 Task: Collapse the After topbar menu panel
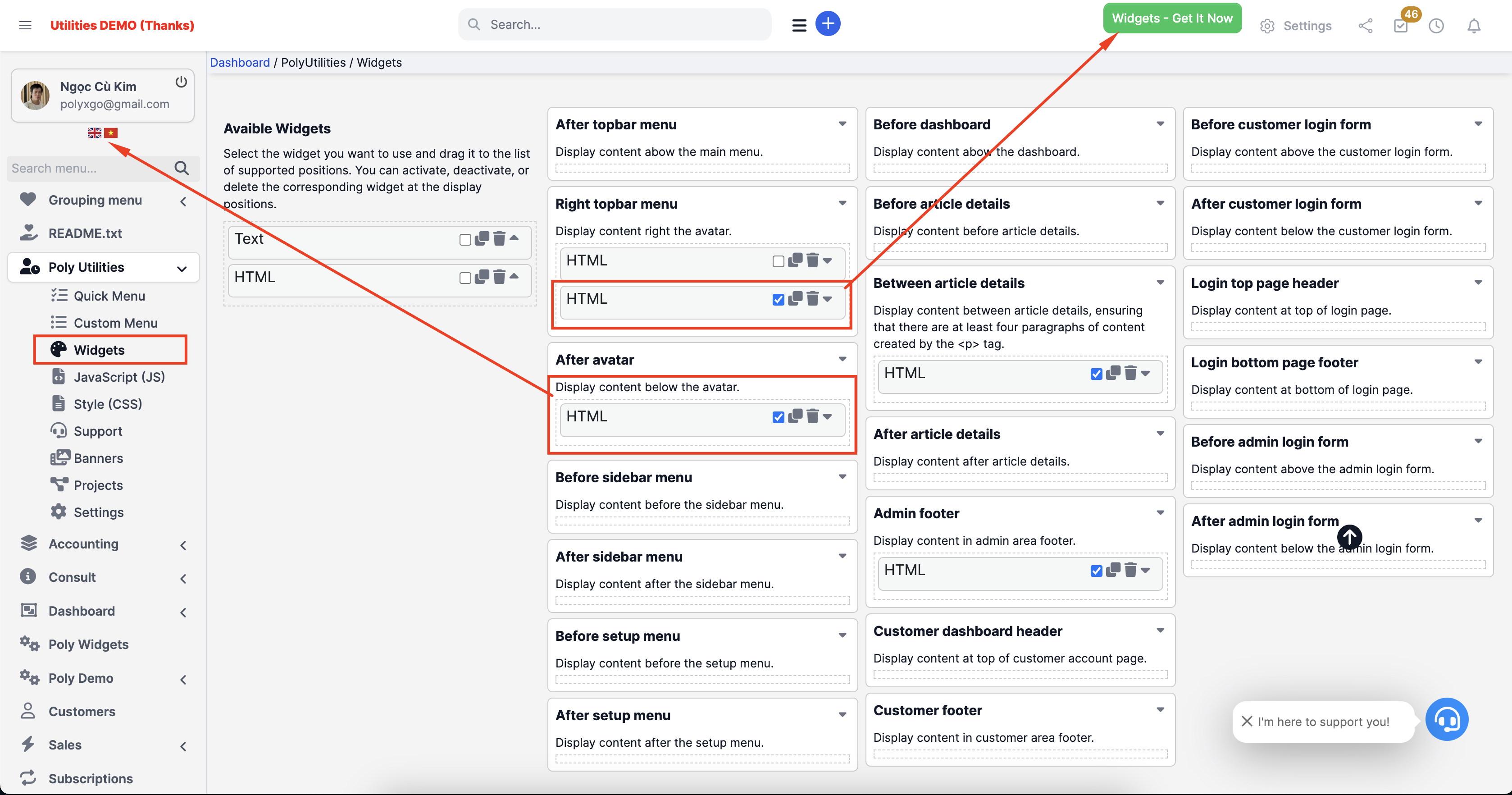(843, 124)
